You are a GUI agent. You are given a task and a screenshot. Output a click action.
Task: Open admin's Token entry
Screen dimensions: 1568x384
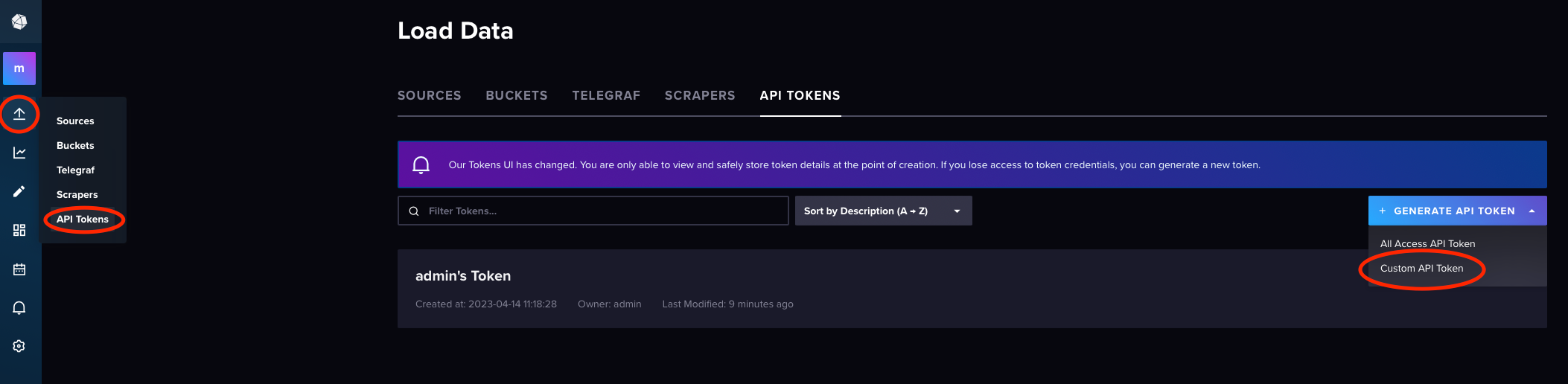coord(463,276)
